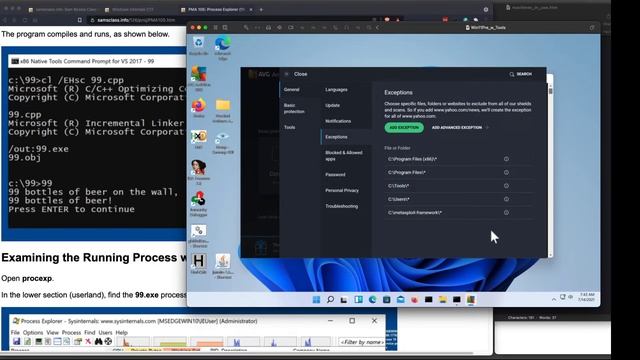Viewport: 640px width, 360px height.
Task: Click the icon on the C:\Program Files\* row
Action: (x=506, y=172)
